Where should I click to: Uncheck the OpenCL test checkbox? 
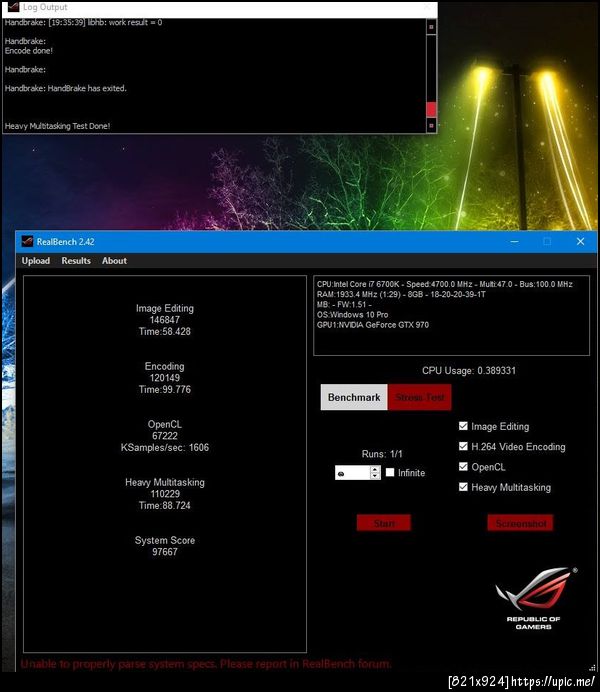coord(463,466)
